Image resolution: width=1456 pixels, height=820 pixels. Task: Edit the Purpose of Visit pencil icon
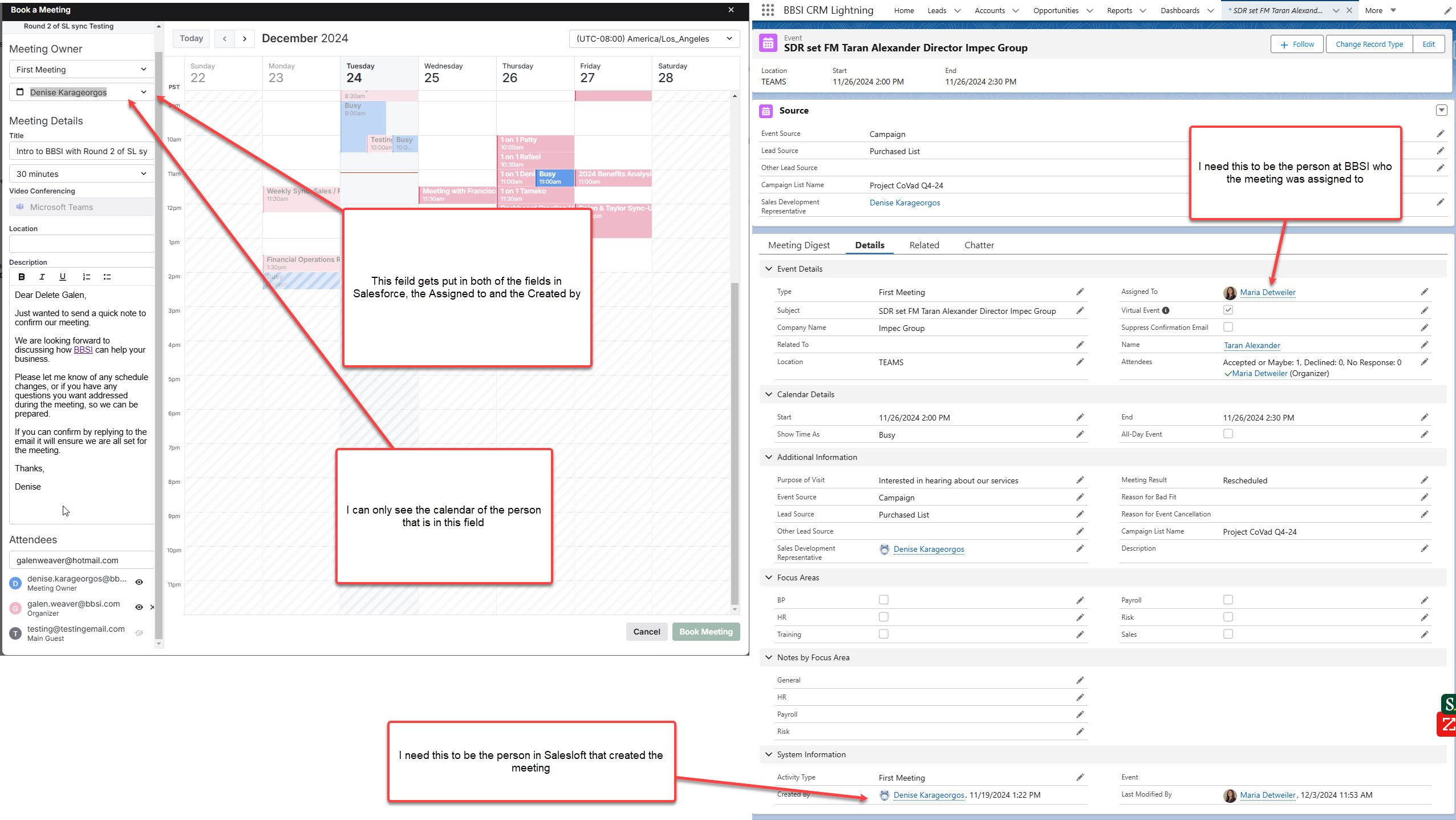pyautogui.click(x=1080, y=480)
